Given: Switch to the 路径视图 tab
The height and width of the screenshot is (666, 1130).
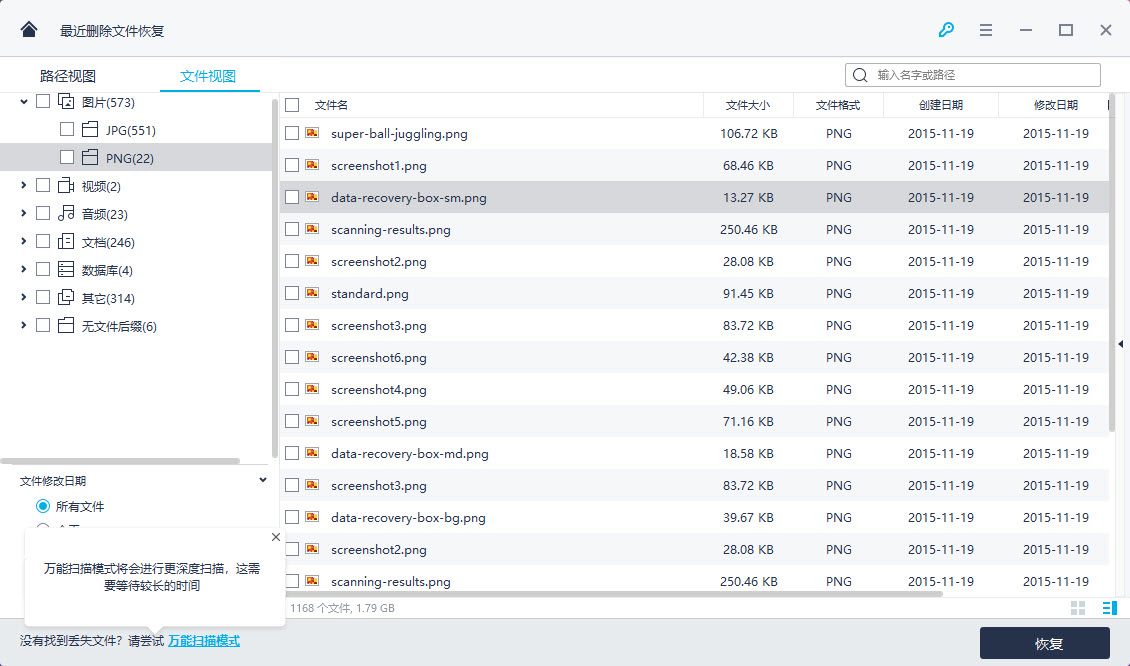Looking at the screenshot, I should coord(68,76).
